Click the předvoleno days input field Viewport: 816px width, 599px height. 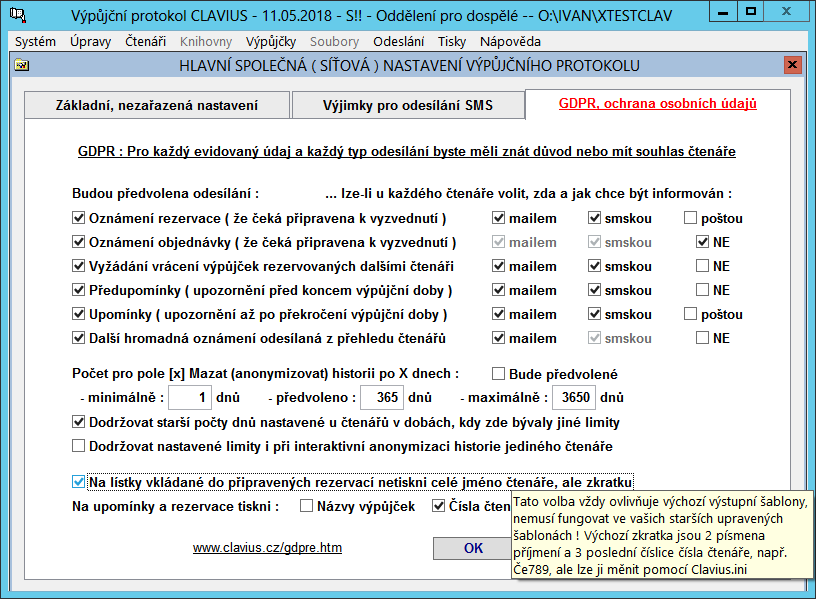382,398
